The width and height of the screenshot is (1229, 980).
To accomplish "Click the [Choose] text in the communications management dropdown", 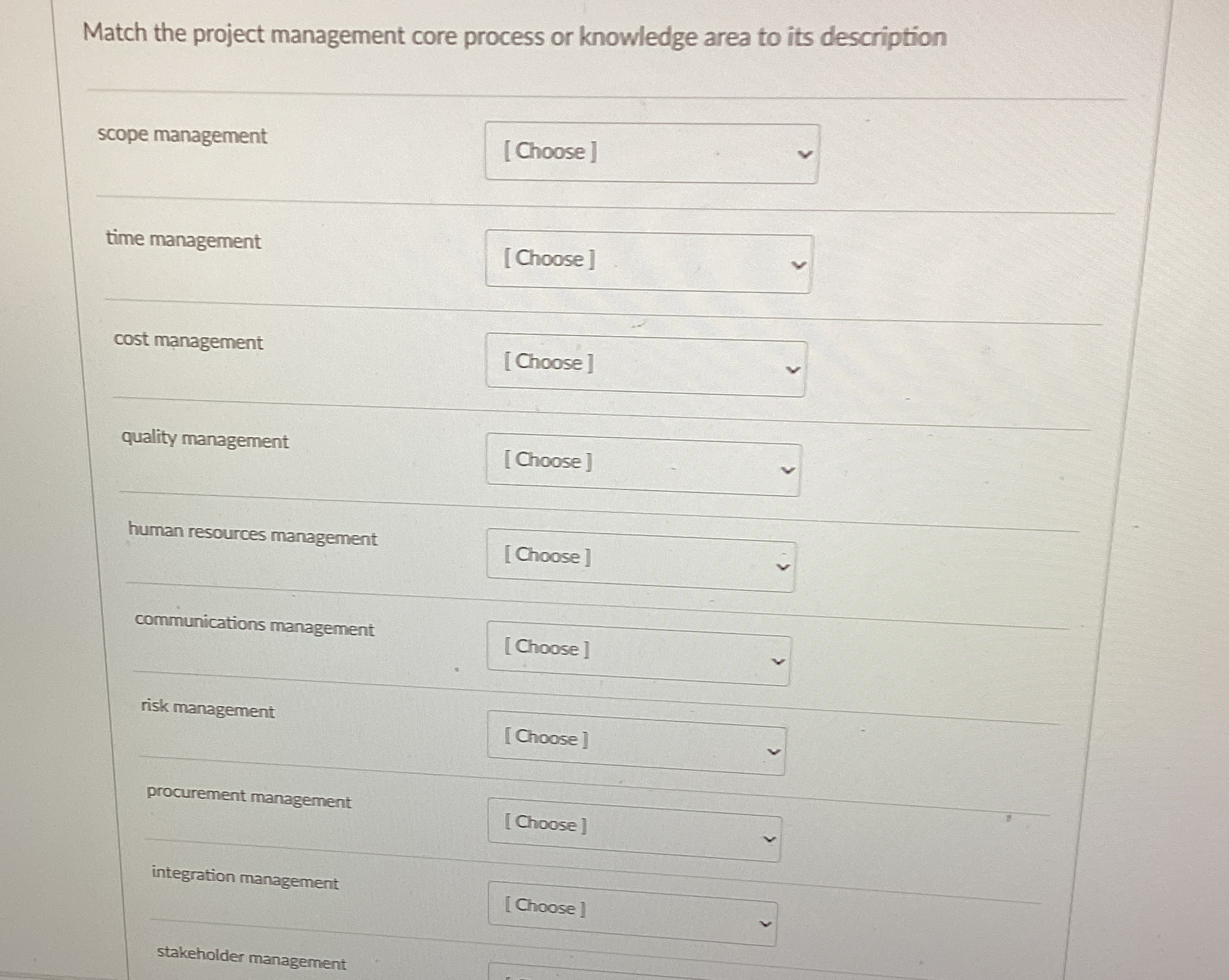I will [547, 648].
